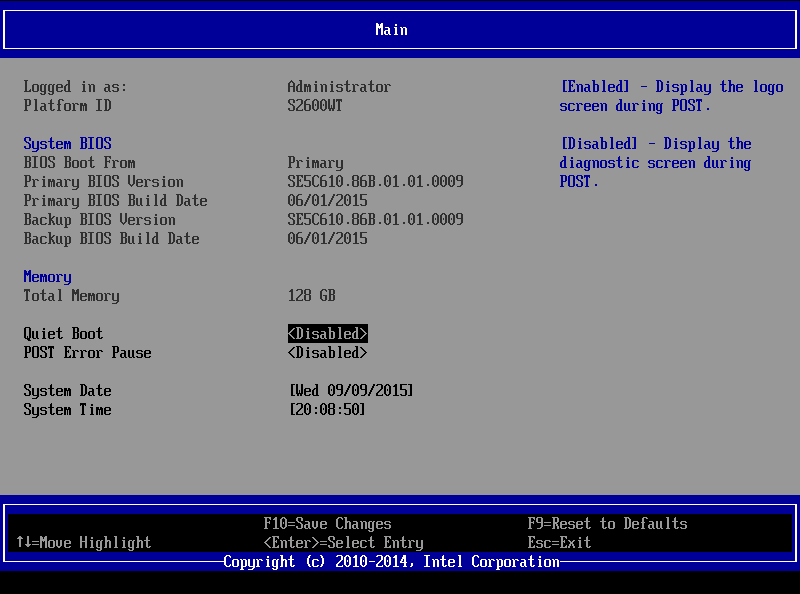Click the Platform ID S2600WT value
Screen dimensions: 800x594
click(x=316, y=105)
